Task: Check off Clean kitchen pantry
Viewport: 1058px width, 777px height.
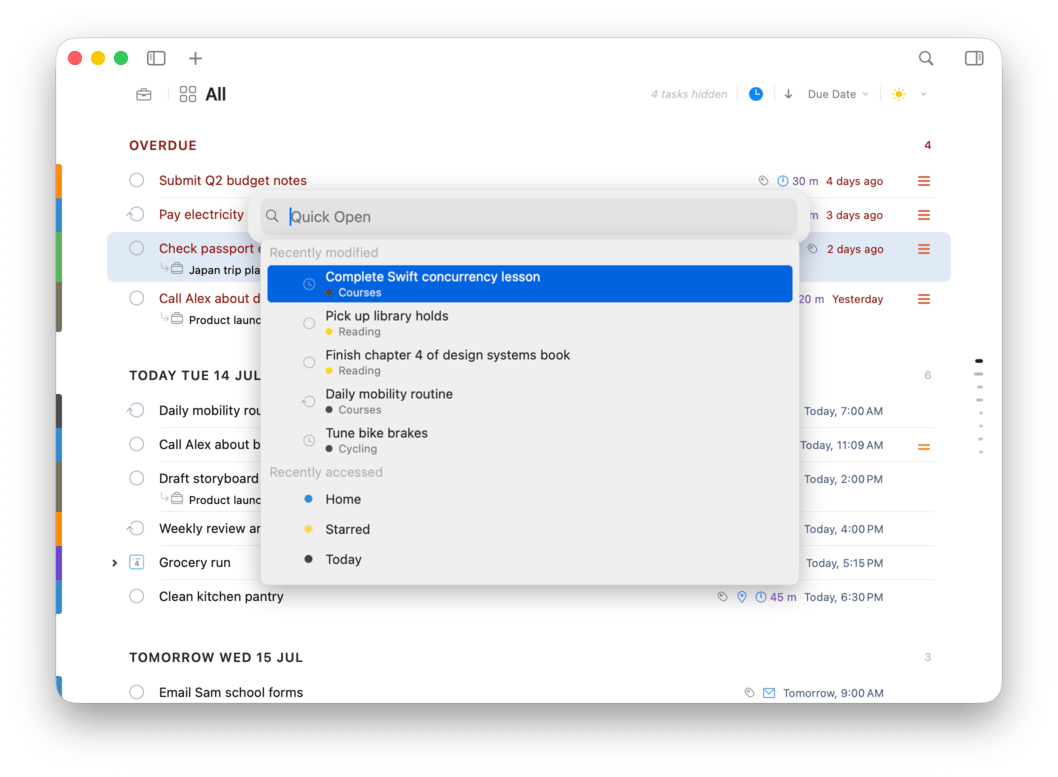Action: click(x=136, y=596)
